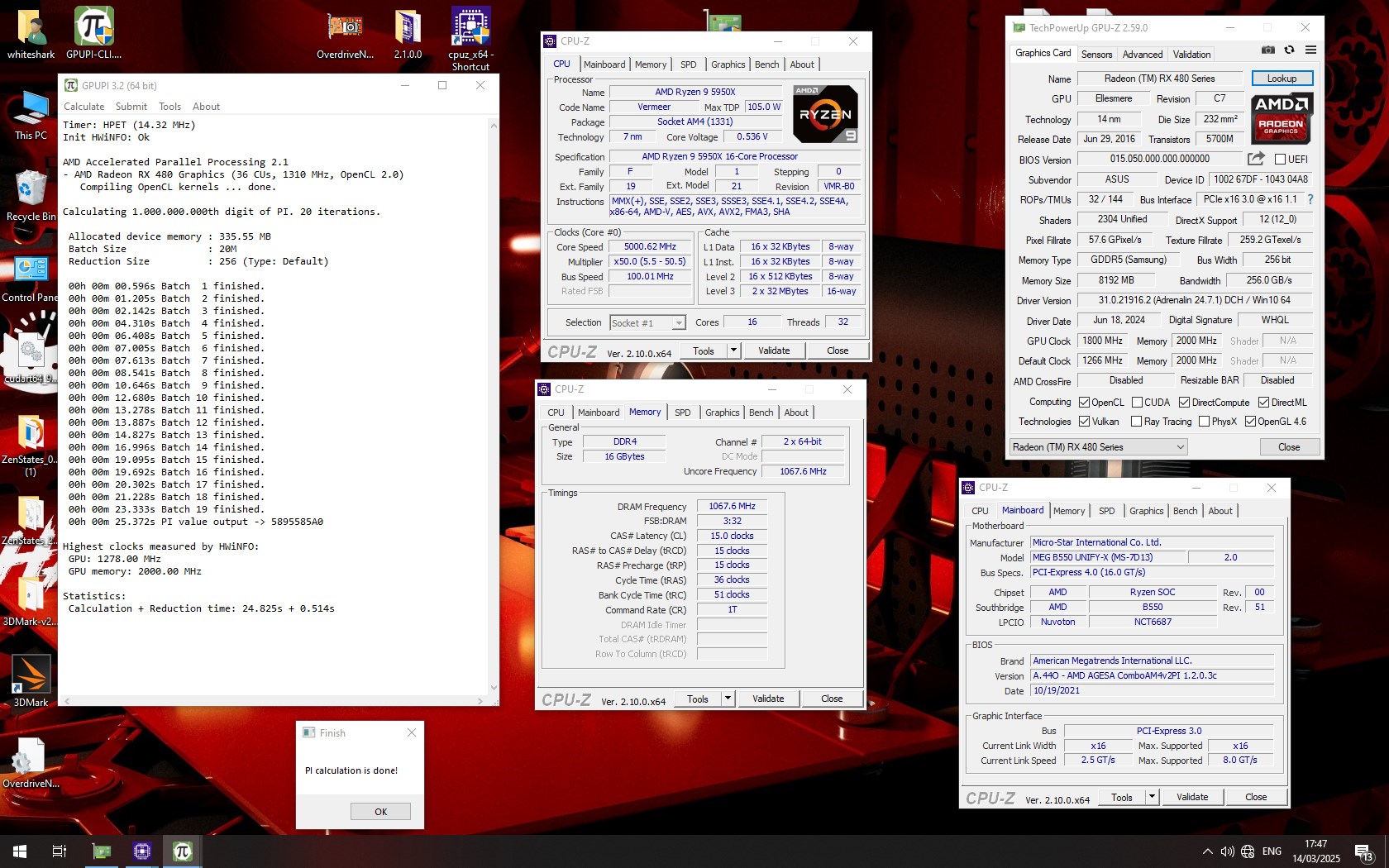Screen dimensions: 1389x868
Task: Select the ZenStates_0 (1) desktop icon
Action: pos(31,446)
